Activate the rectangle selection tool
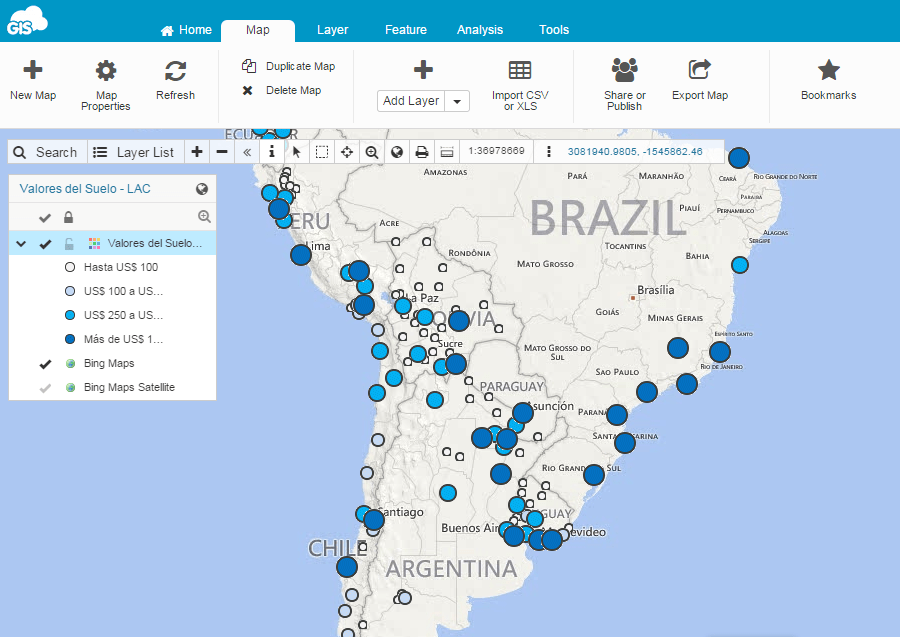The width and height of the screenshot is (900, 637). [x=321, y=152]
